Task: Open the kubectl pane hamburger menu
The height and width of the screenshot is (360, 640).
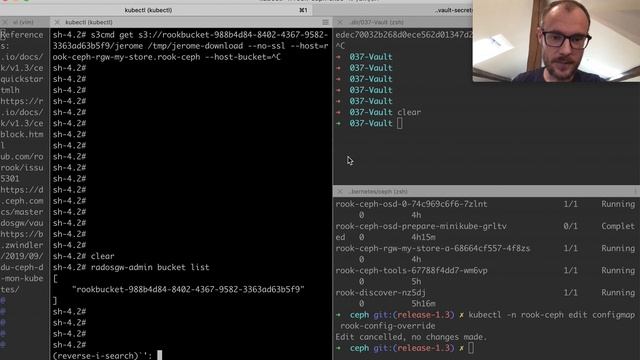Action: [325, 22]
